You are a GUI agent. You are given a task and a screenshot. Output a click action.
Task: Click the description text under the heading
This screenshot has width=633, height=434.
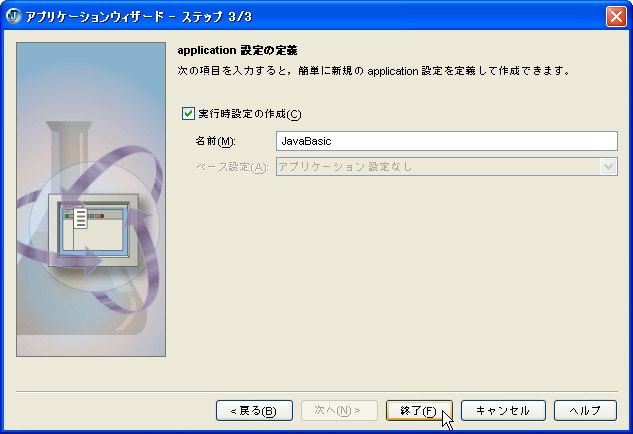click(x=372, y=71)
